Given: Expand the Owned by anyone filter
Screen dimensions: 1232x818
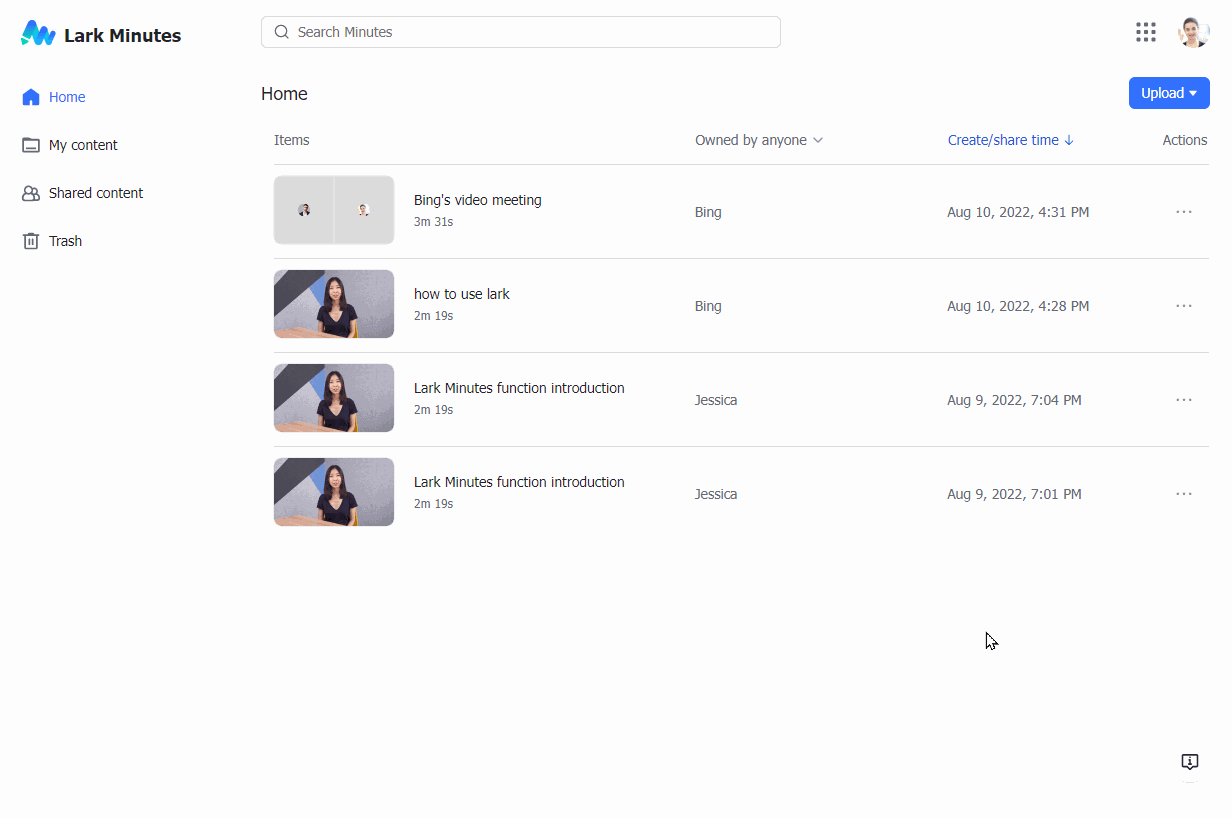Looking at the screenshot, I should click(759, 140).
